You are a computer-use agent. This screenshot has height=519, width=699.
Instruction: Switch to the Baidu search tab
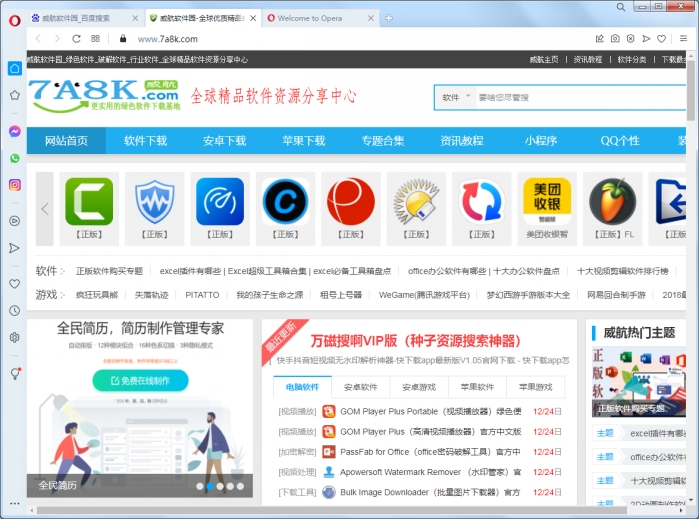85,18
